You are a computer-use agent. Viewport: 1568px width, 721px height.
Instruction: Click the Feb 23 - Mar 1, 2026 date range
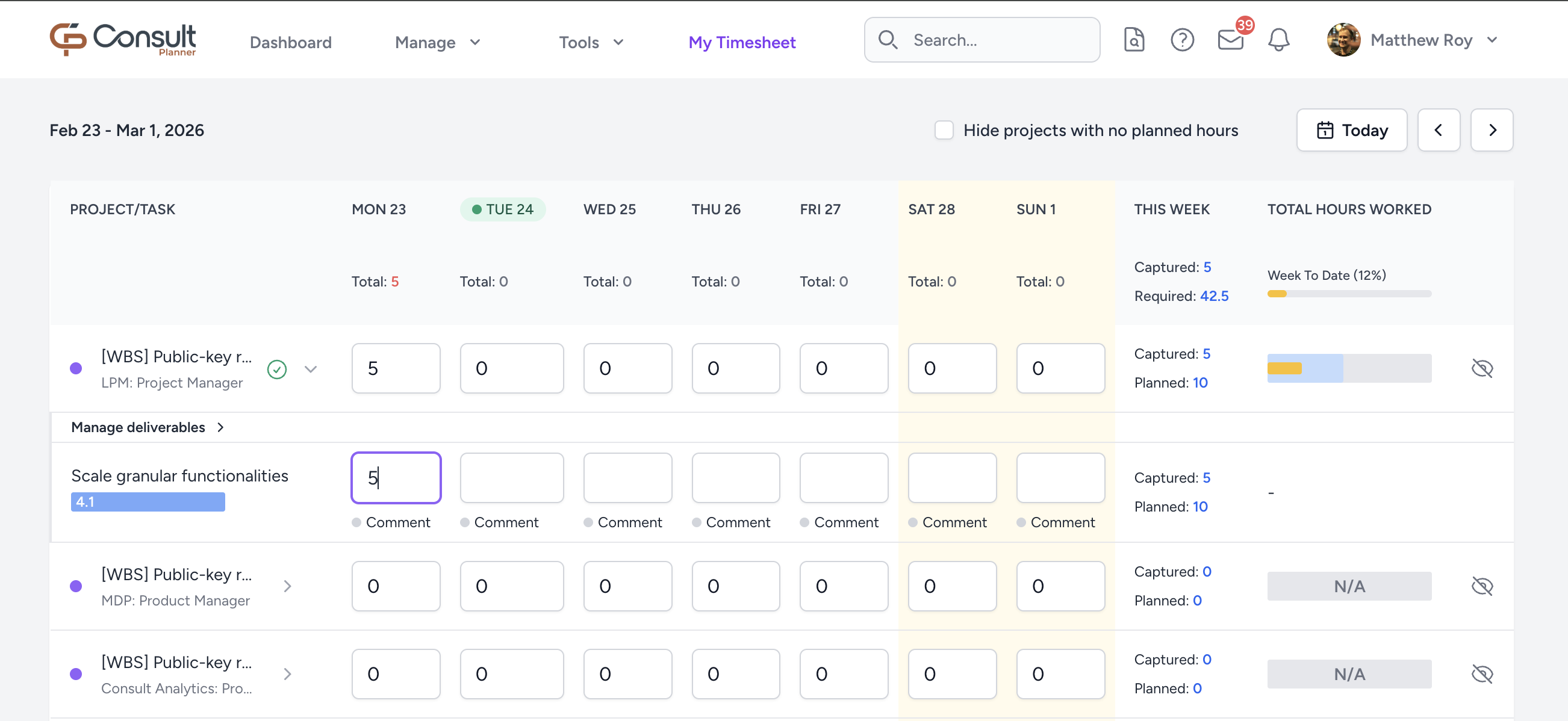click(x=126, y=130)
